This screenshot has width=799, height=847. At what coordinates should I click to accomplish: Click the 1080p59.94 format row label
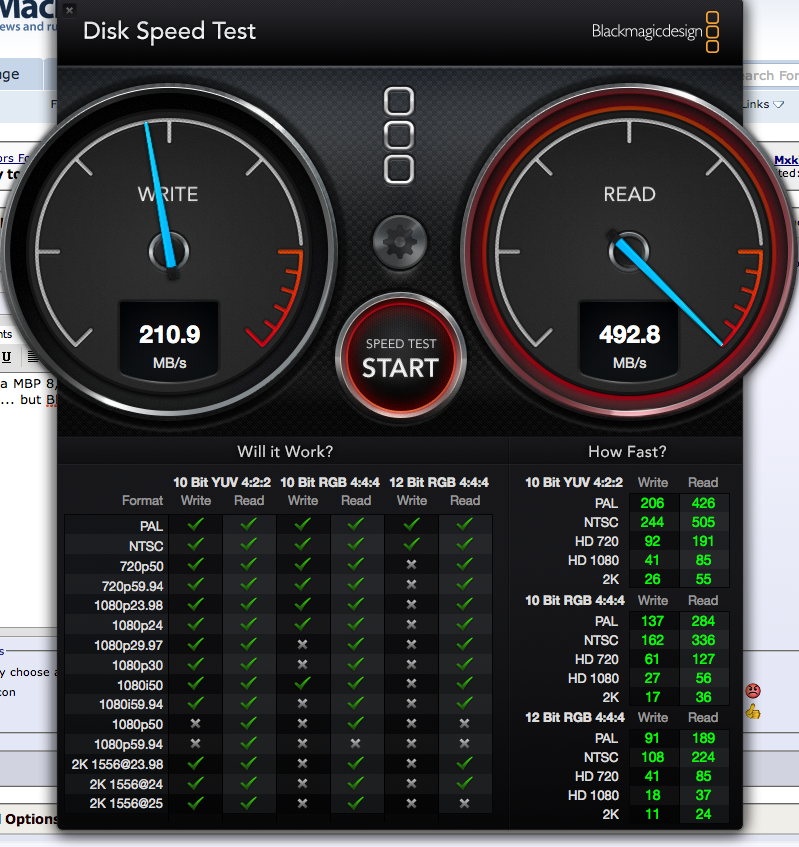129,744
